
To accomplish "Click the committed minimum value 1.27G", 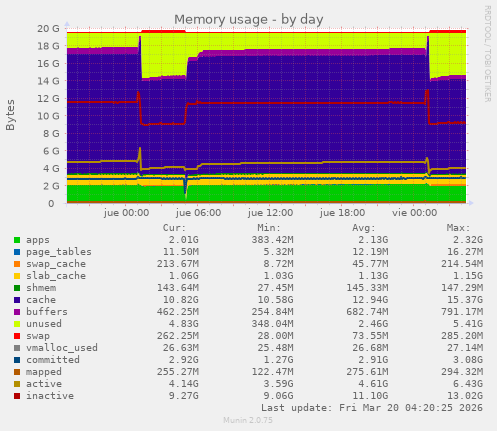I will [x=278, y=360].
